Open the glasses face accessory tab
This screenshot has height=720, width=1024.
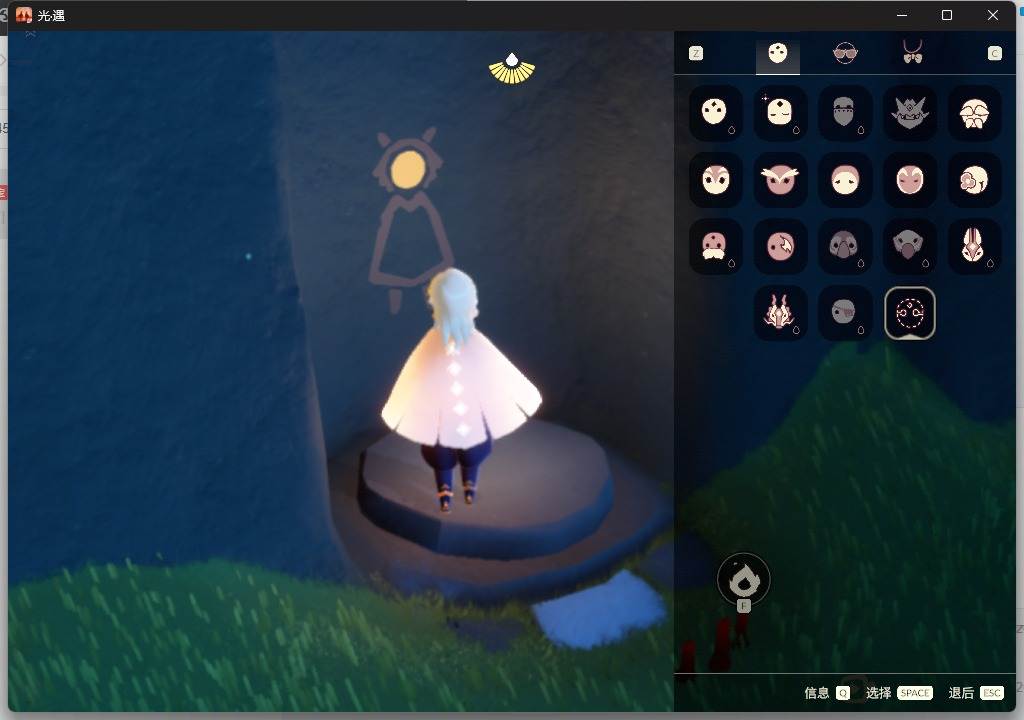tap(845, 54)
